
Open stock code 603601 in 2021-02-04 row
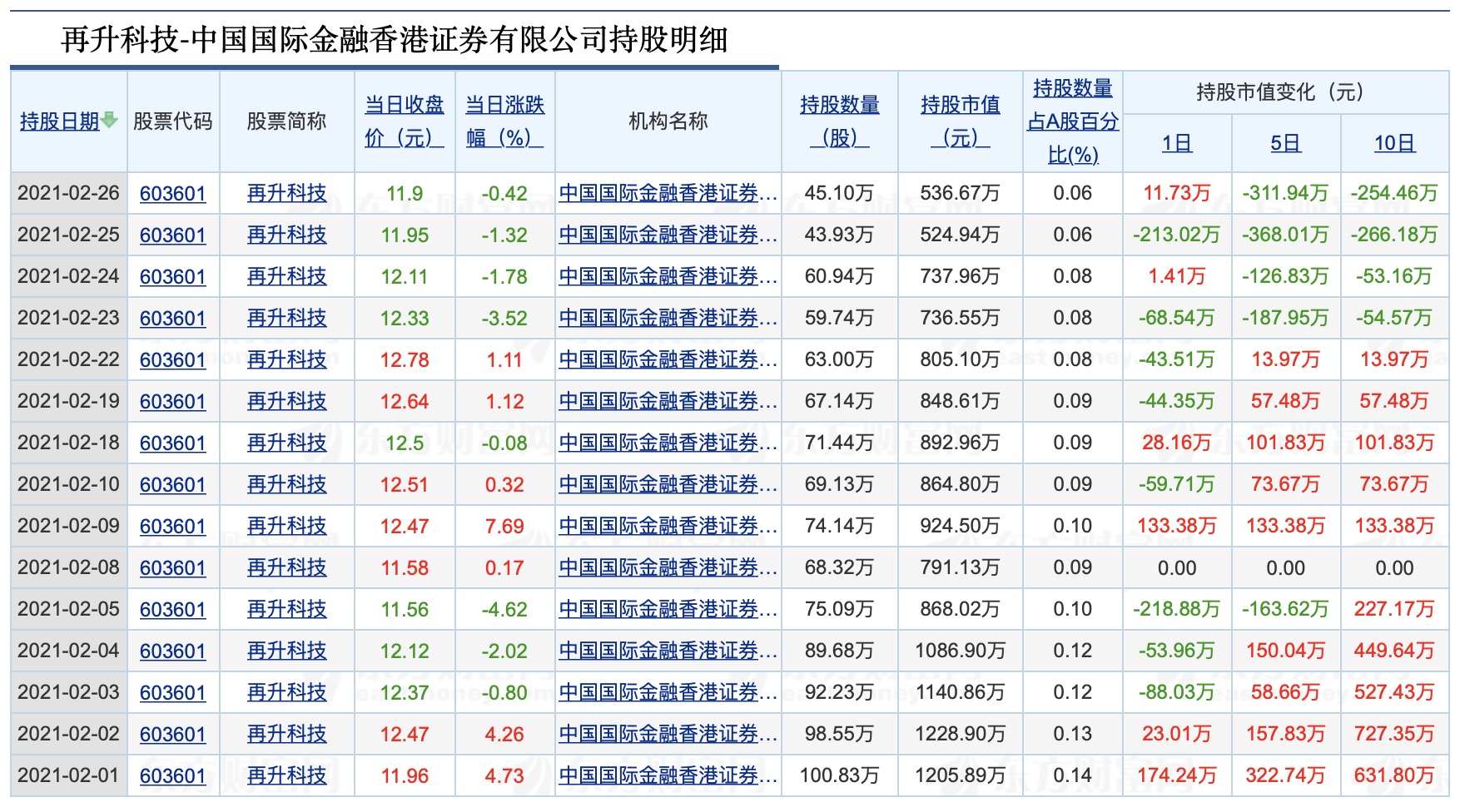click(x=172, y=651)
